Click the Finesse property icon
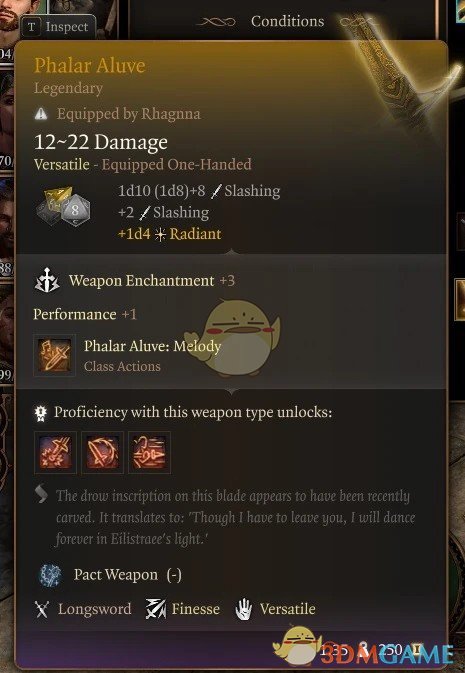This screenshot has width=465, height=673. coord(155,609)
